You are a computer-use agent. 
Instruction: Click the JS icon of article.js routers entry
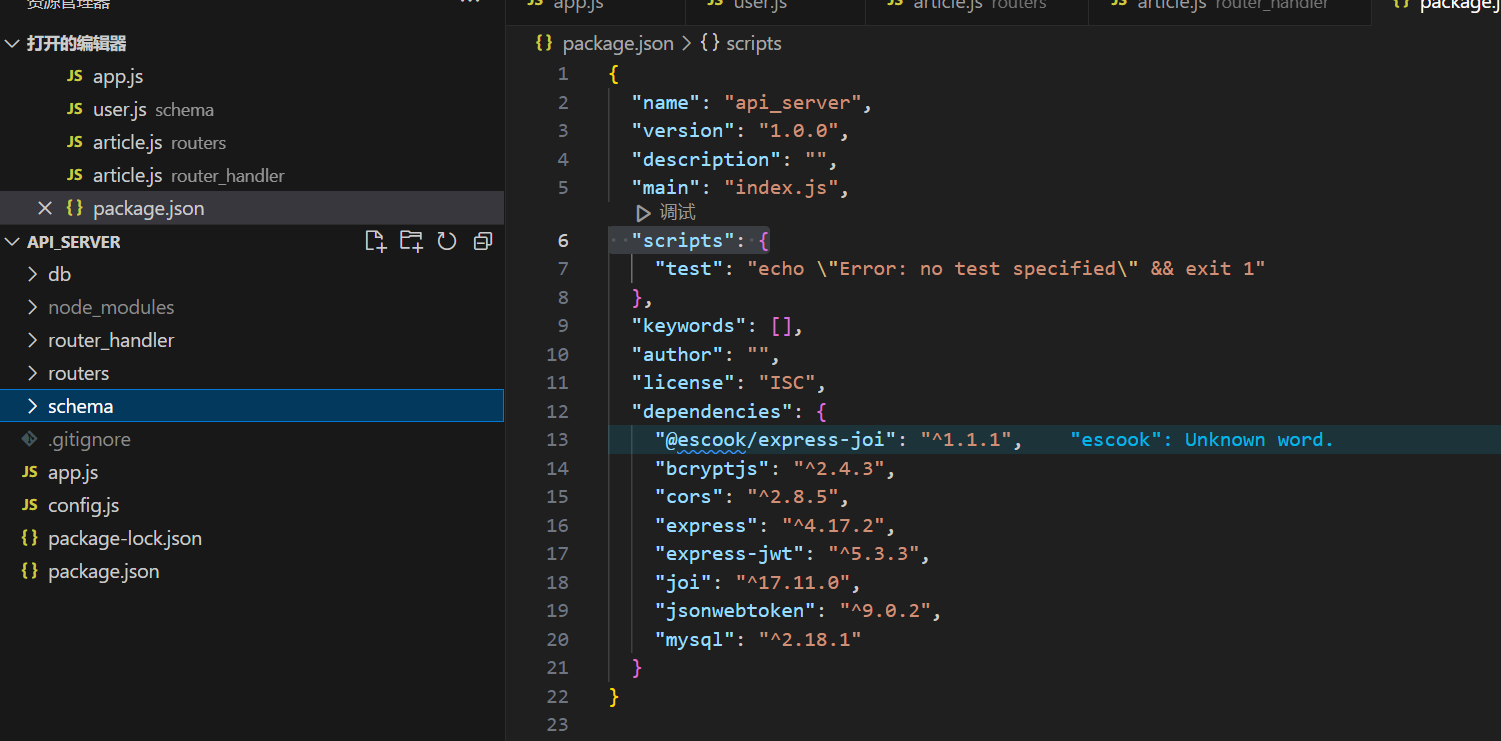point(75,142)
